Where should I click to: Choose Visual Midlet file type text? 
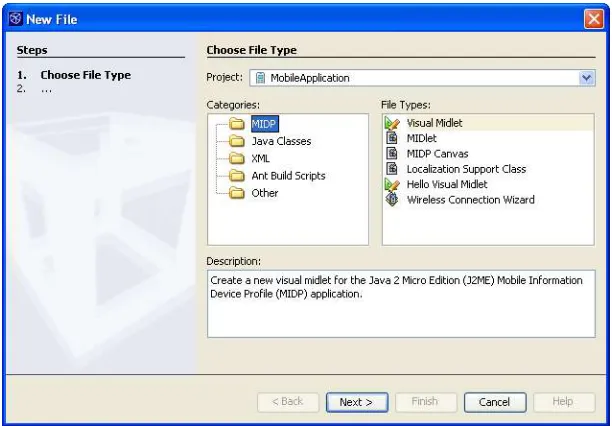tap(434, 123)
